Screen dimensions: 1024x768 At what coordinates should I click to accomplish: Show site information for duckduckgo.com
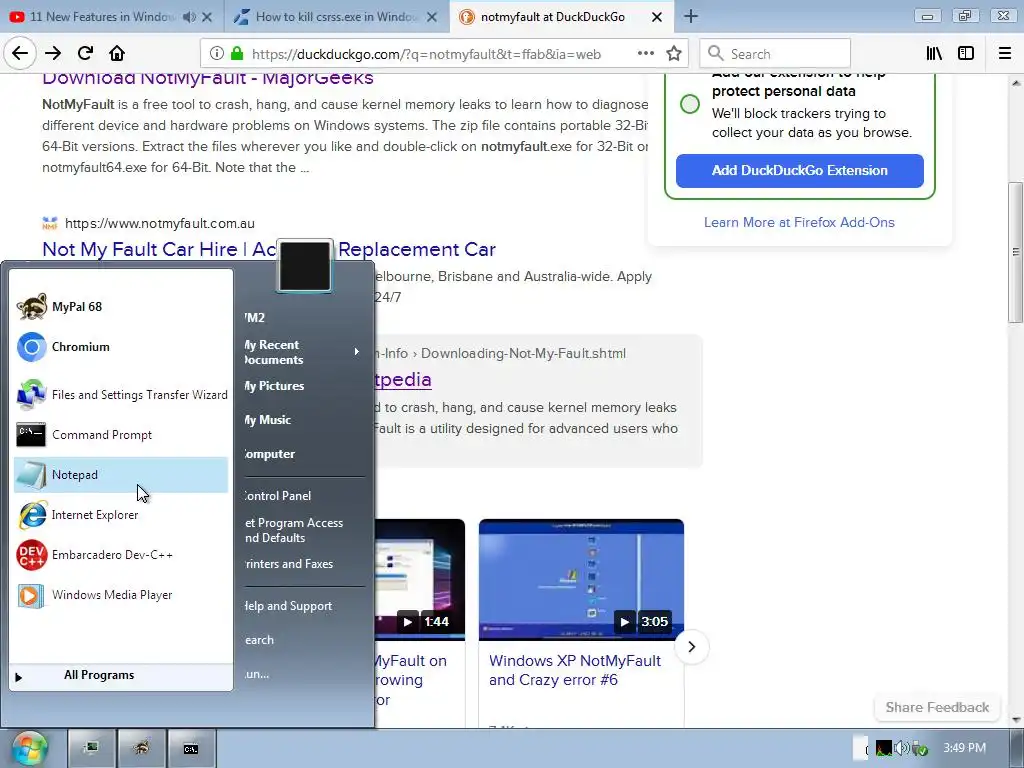tap(216, 54)
